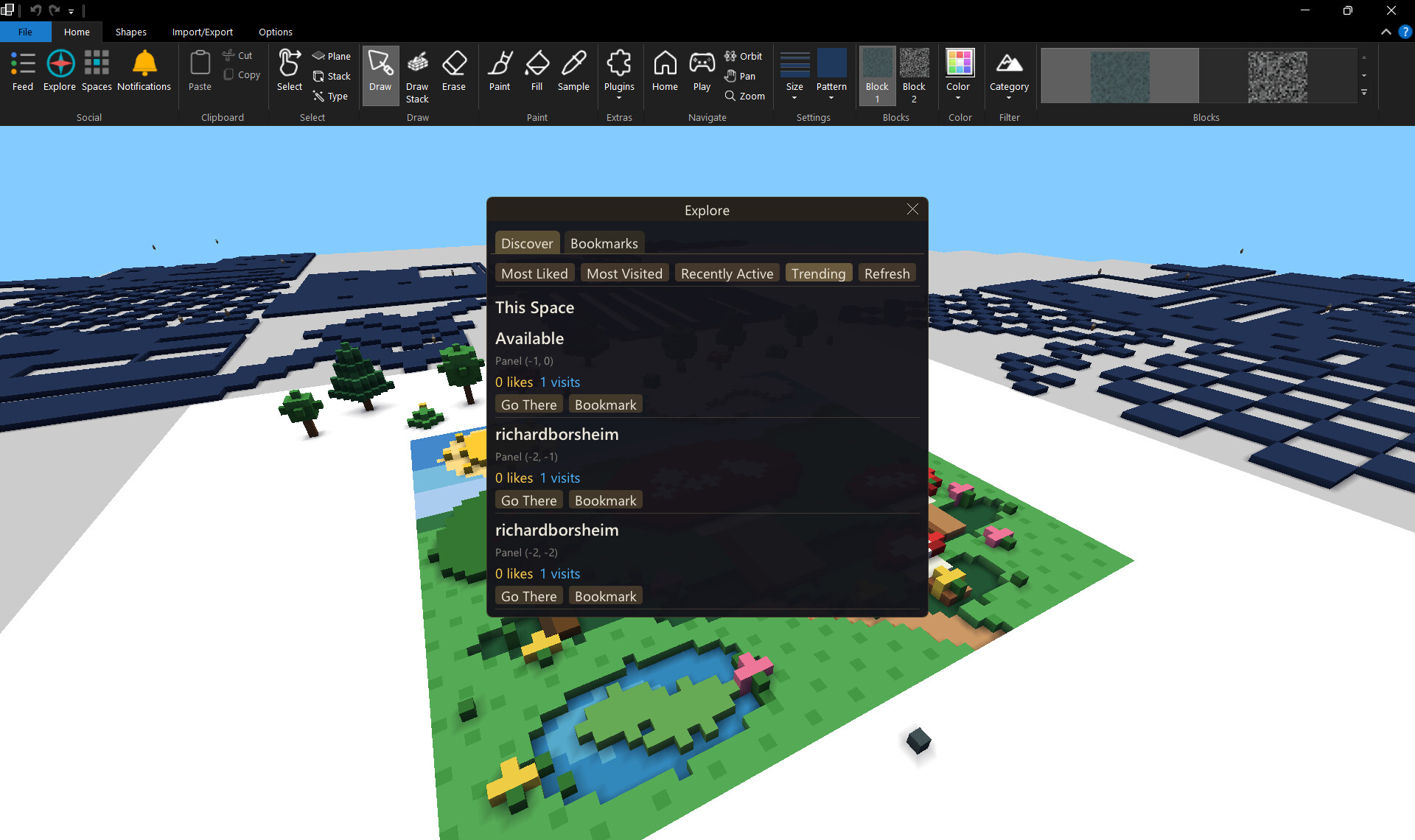Sort spaces by Most Visited
The image size is (1415, 840).
624,273
